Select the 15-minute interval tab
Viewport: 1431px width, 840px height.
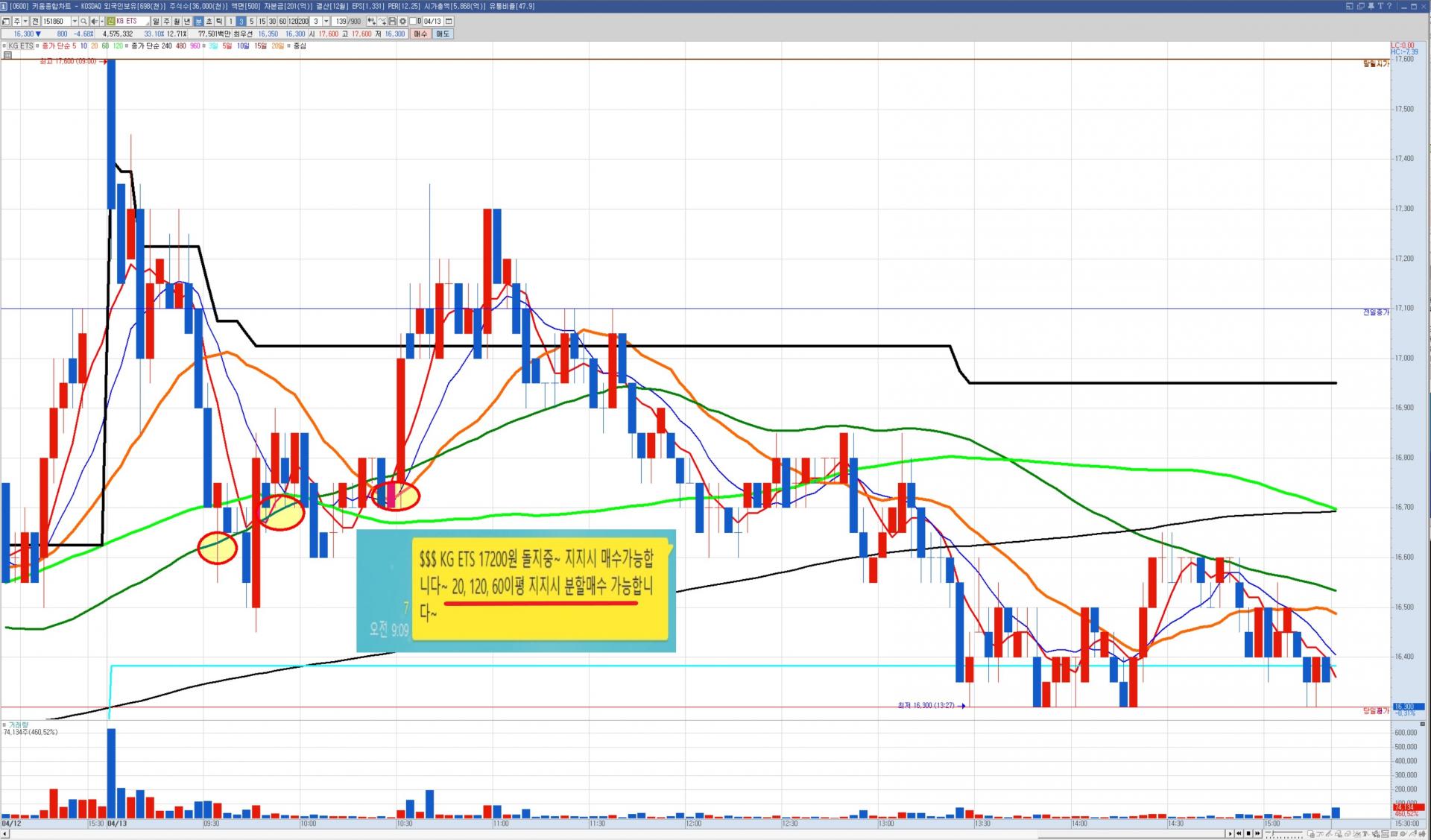(262, 22)
